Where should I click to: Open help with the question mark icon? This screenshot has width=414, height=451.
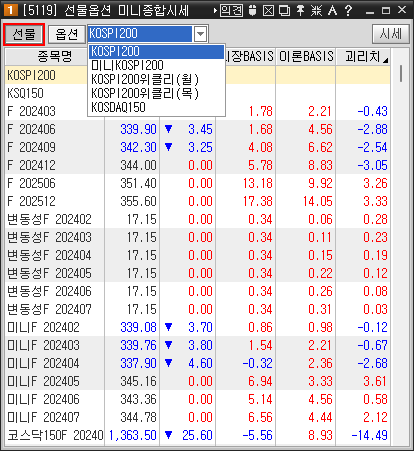coord(348,11)
